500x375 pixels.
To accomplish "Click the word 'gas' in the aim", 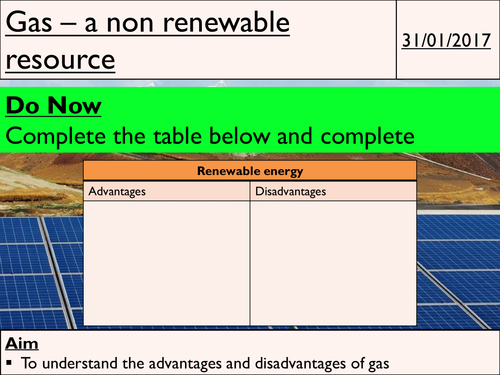I will click(379, 364).
